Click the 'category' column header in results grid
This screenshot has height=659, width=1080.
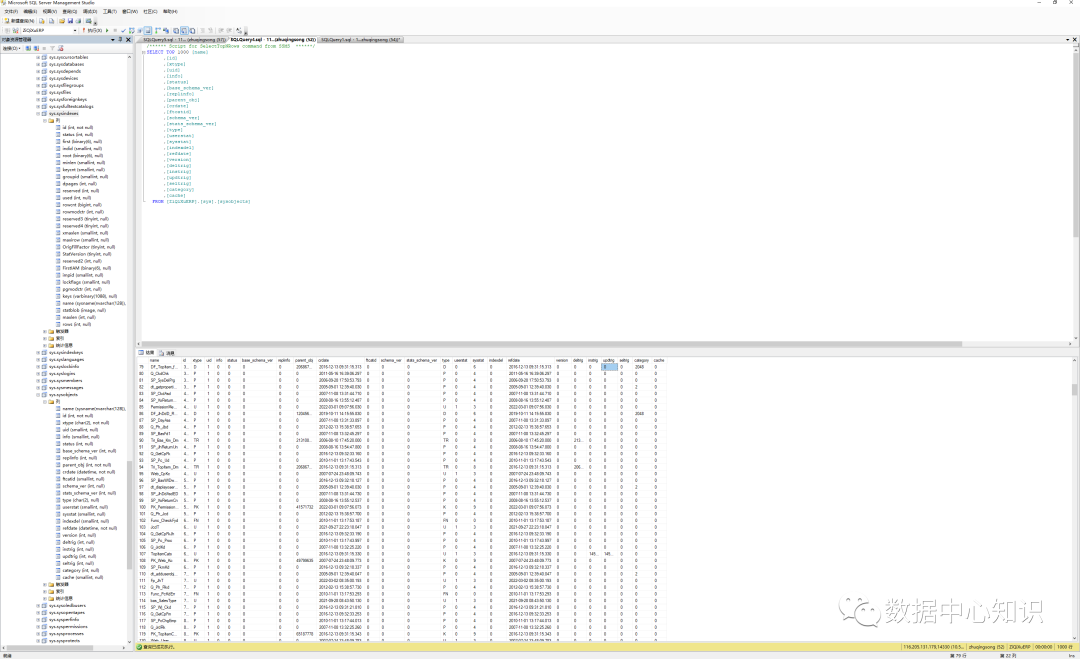pyautogui.click(x=641, y=360)
